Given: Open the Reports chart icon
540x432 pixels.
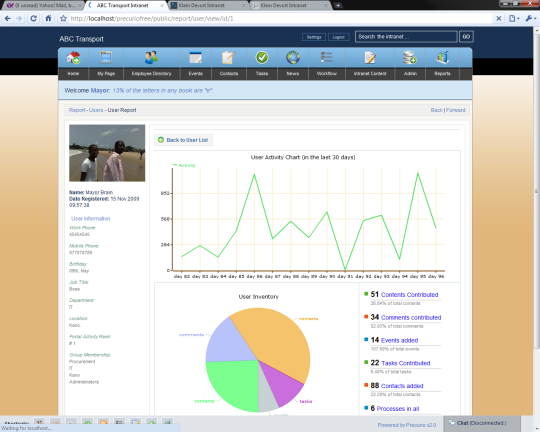Looking at the screenshot, I should 442,58.
